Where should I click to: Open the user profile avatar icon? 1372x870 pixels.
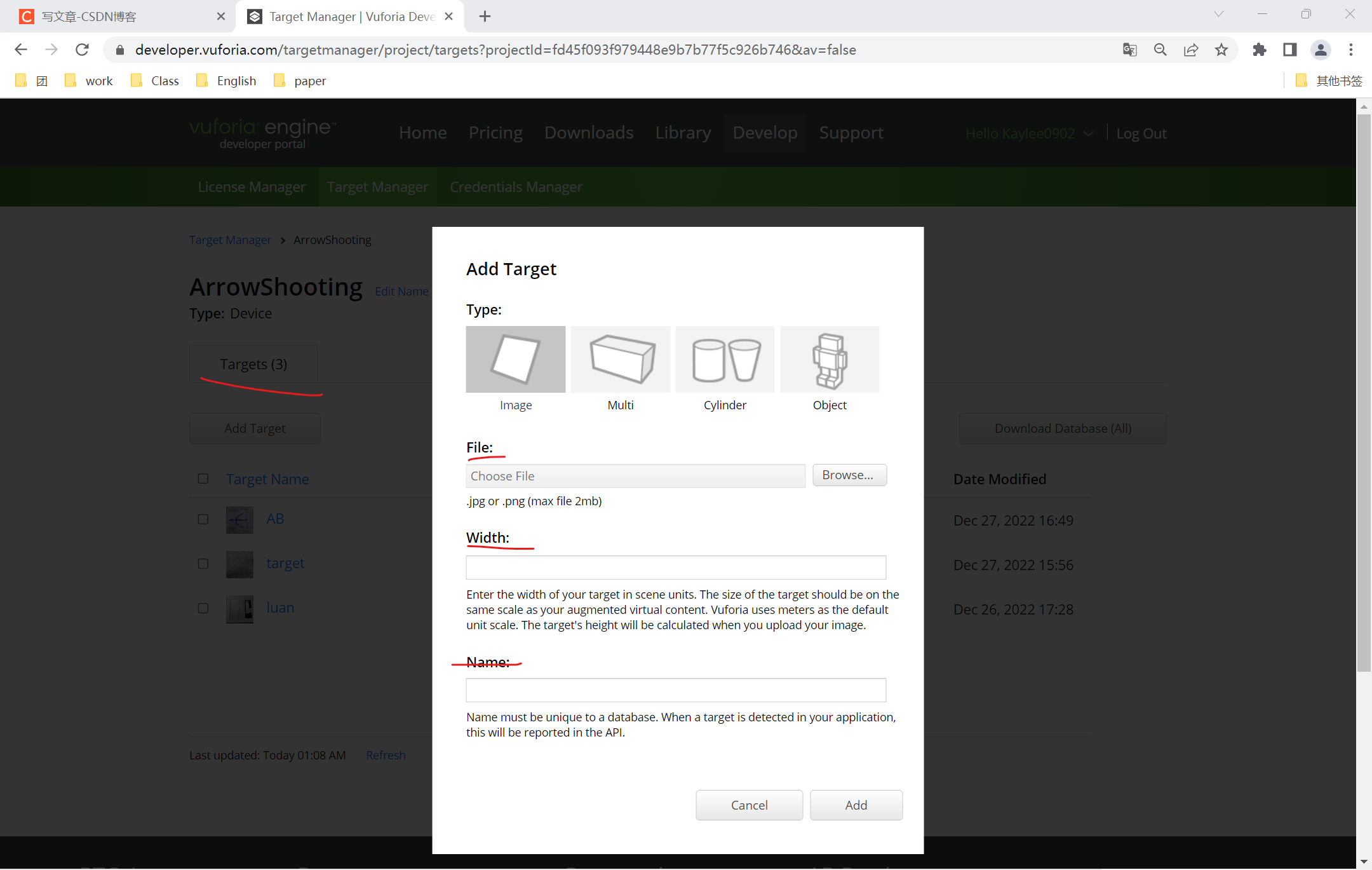(1321, 50)
